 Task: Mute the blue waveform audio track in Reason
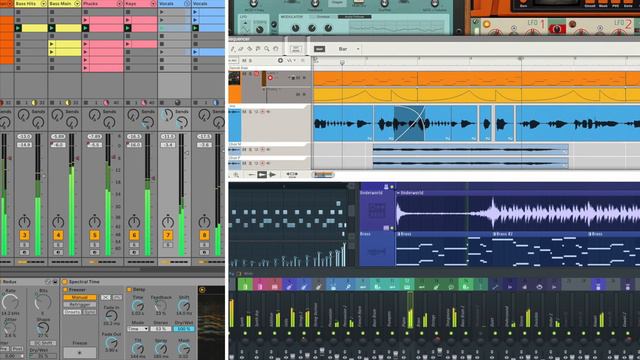(x=244, y=111)
